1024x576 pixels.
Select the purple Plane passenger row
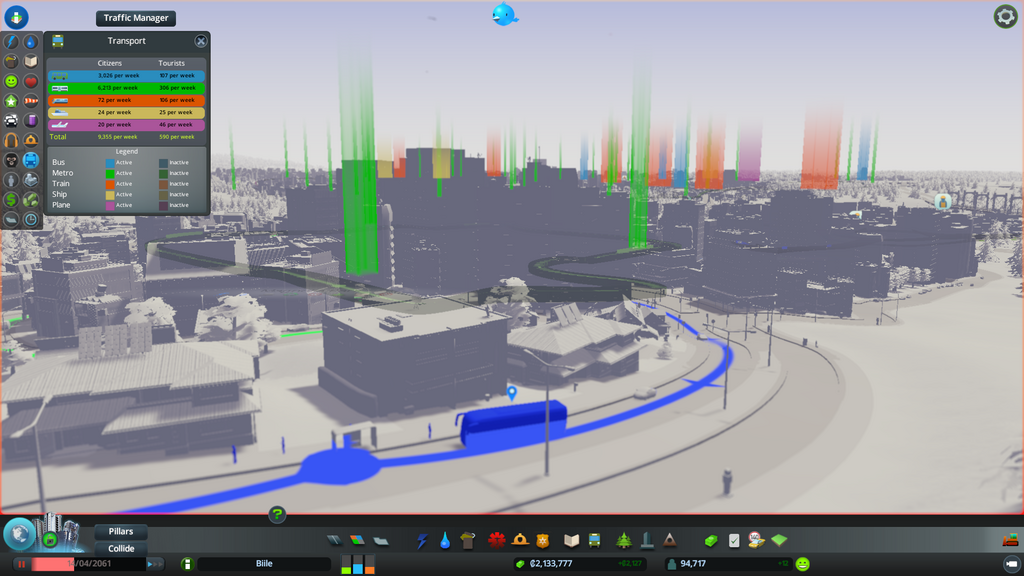(x=127, y=125)
